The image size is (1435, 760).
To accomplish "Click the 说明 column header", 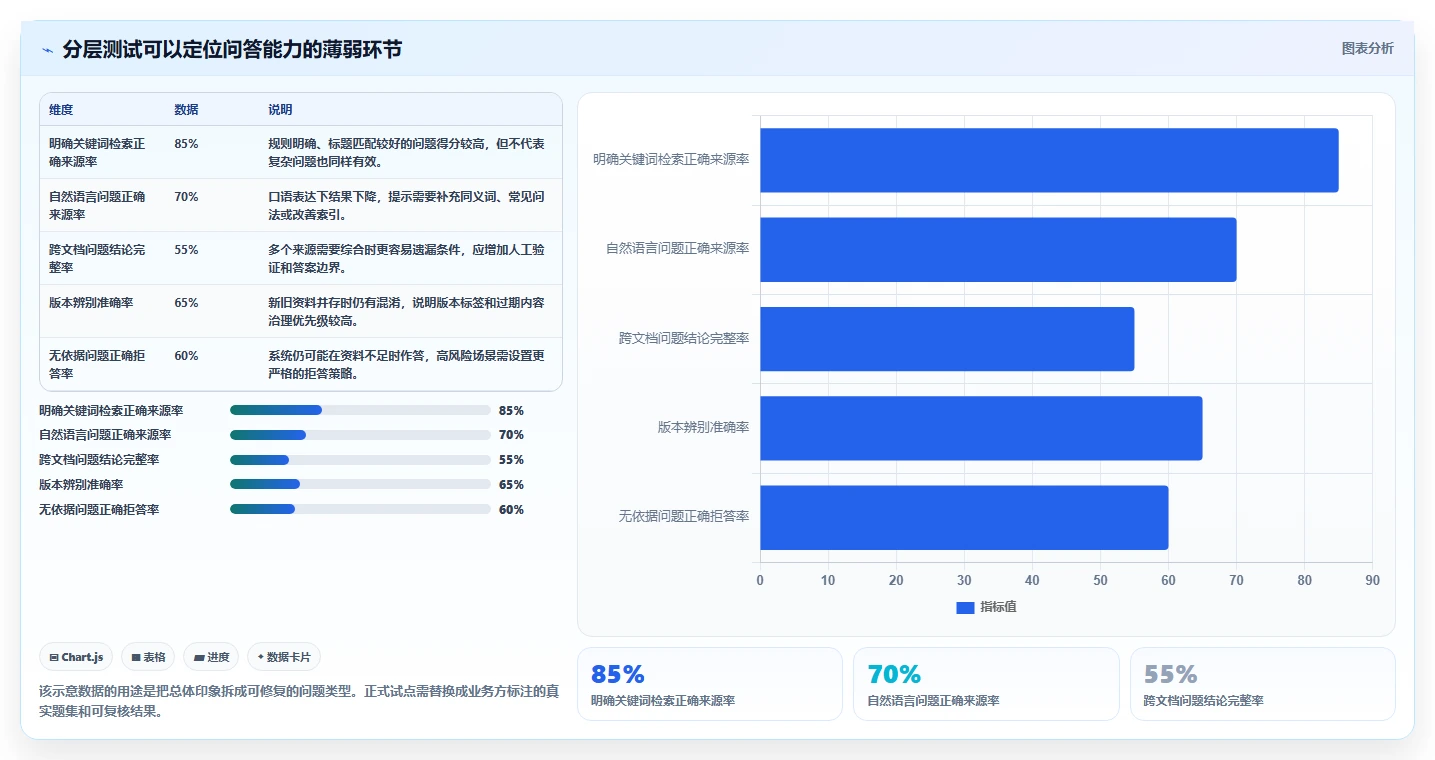I will click(x=280, y=109).
